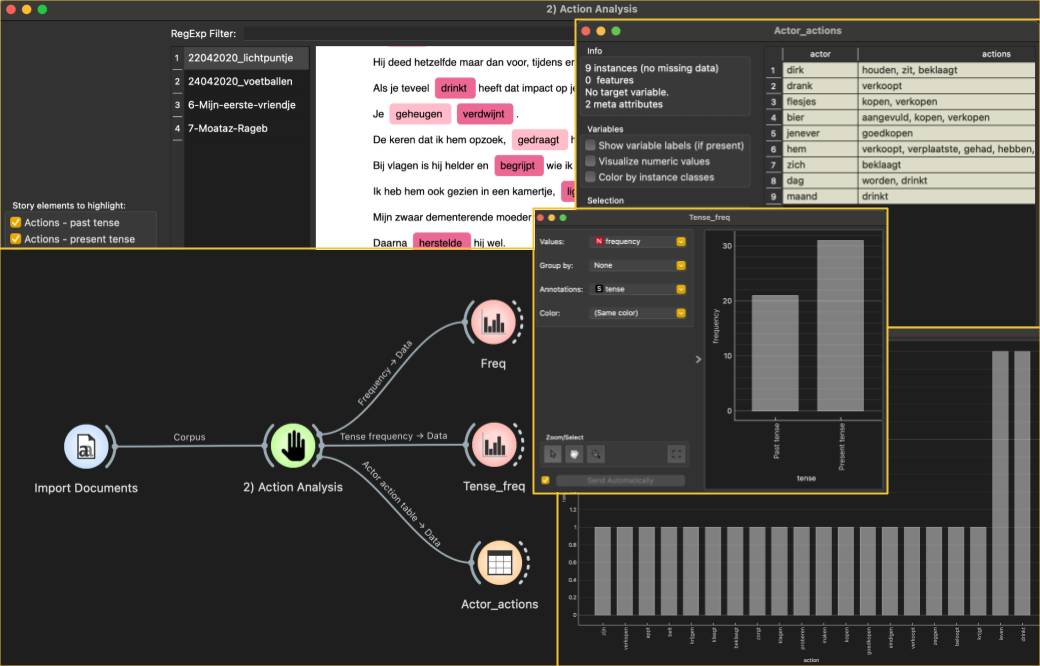Select the Import Documents widget node
Screen dimensions: 1040x666
(86, 446)
